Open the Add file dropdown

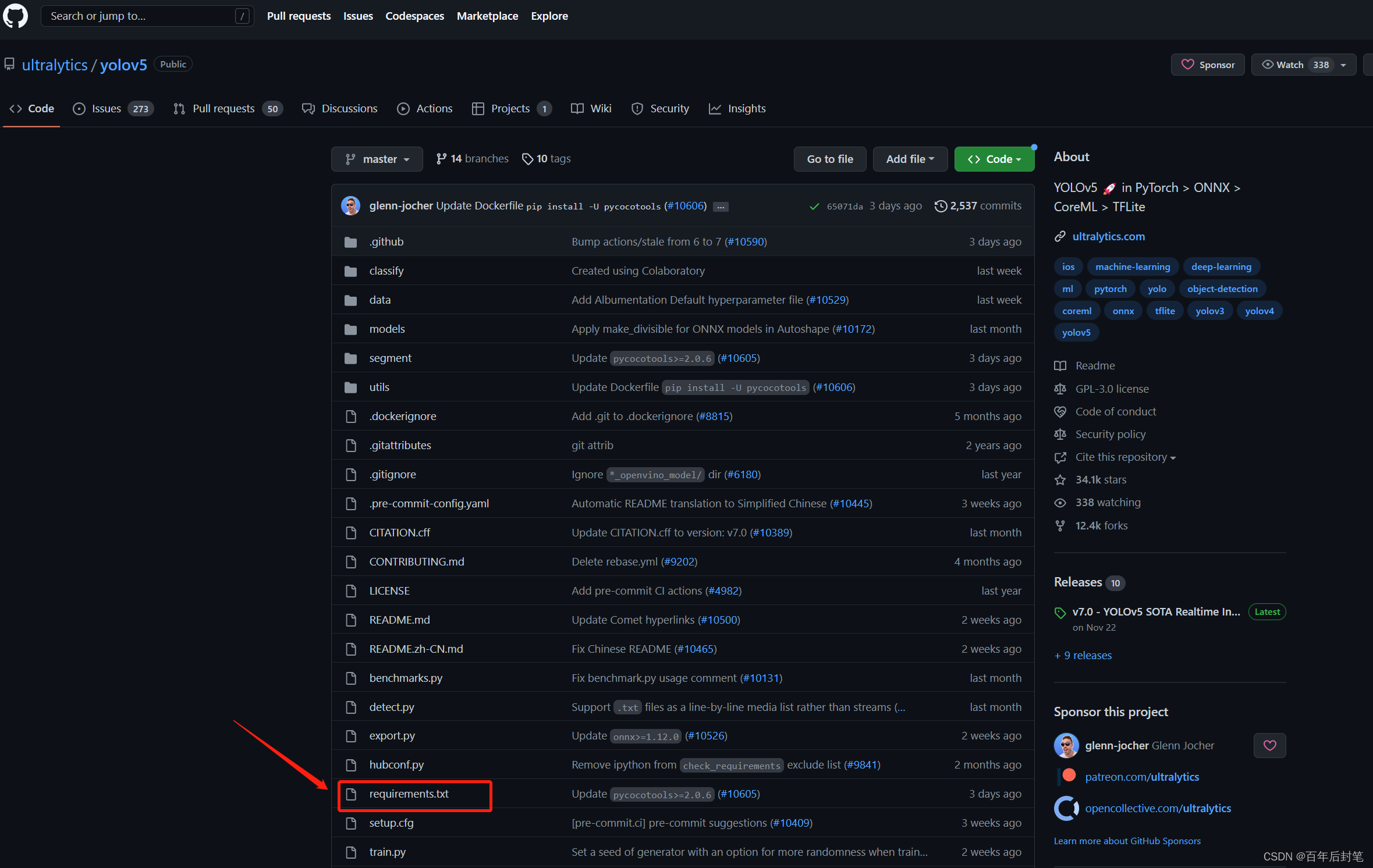coord(910,159)
